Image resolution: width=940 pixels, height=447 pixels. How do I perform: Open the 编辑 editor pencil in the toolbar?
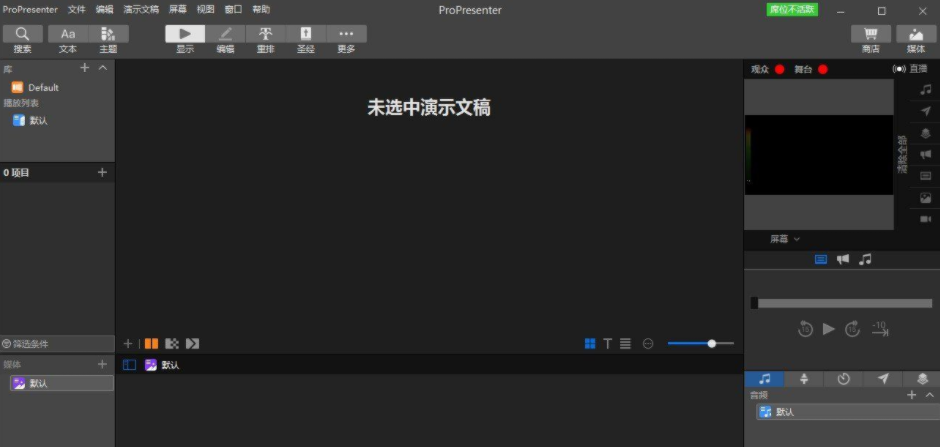(x=225, y=34)
